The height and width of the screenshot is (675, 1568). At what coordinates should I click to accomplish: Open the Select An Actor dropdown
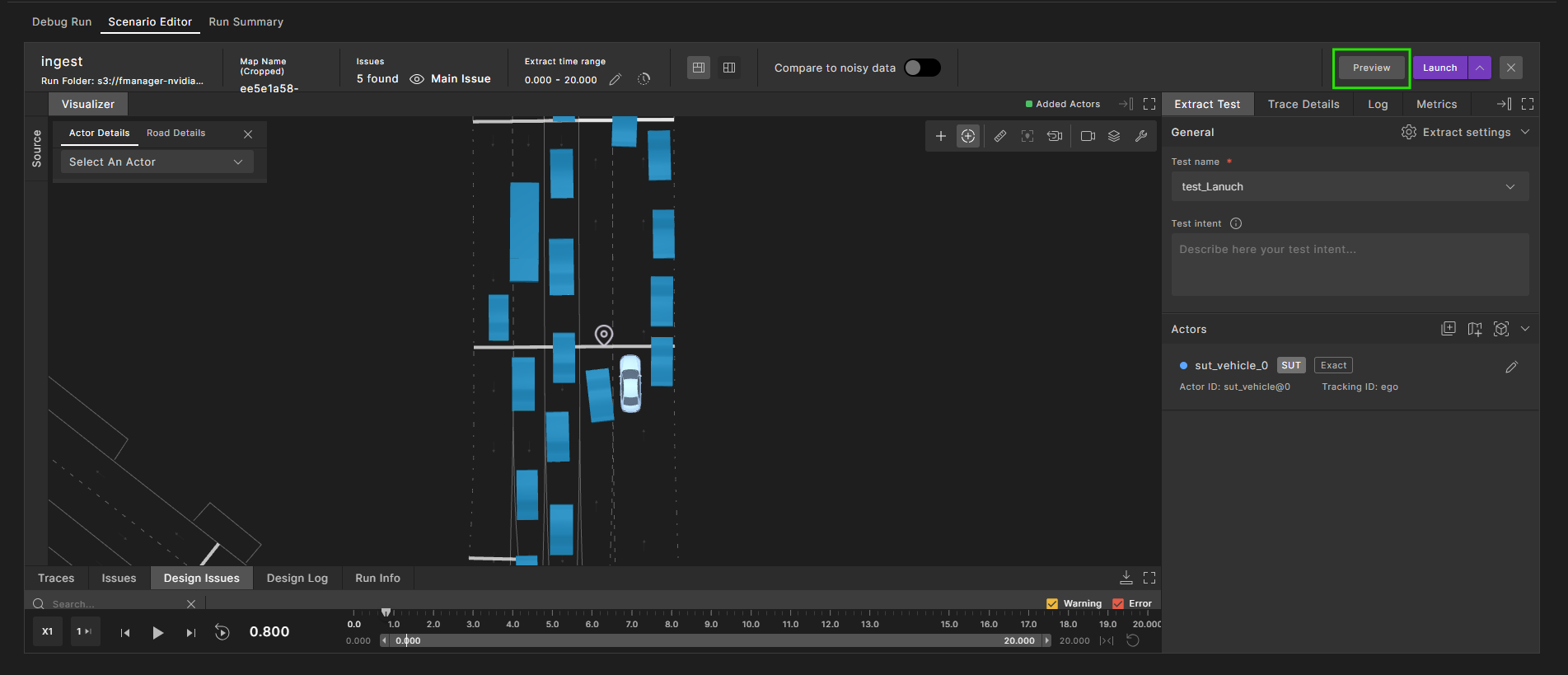pyautogui.click(x=157, y=162)
